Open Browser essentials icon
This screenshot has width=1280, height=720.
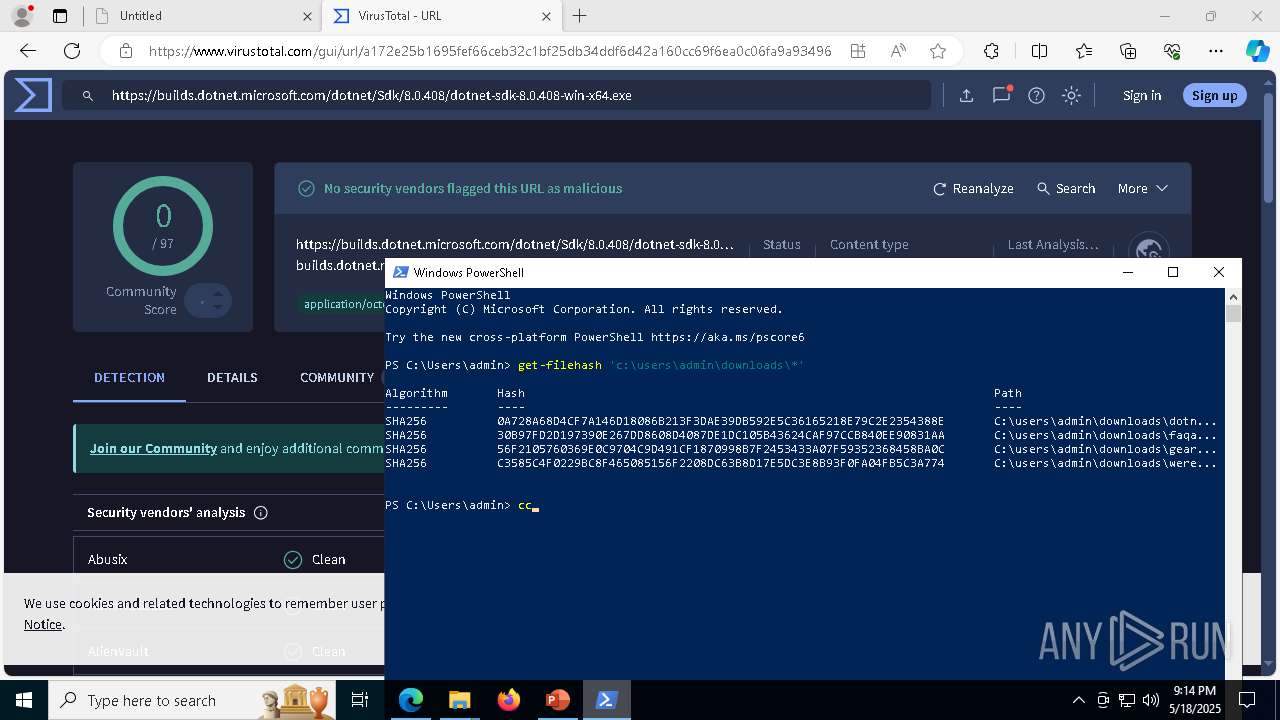pos(1172,51)
